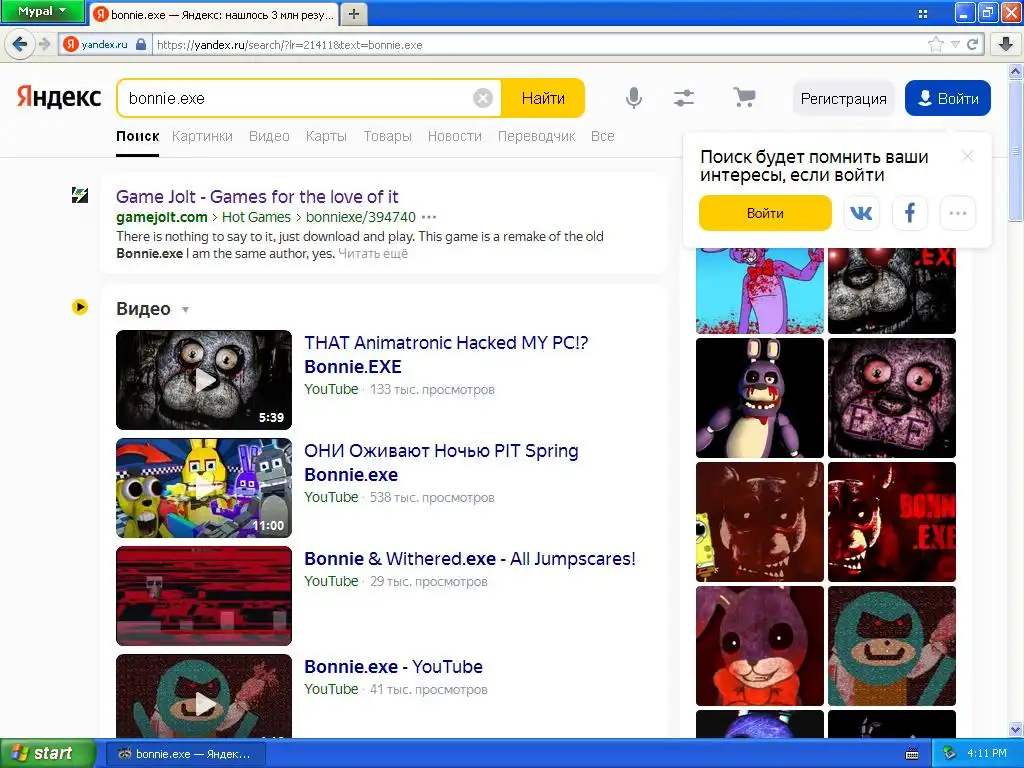Screen dimensions: 1024x768
Task: Switch to the Карты tab
Action: pos(326,136)
